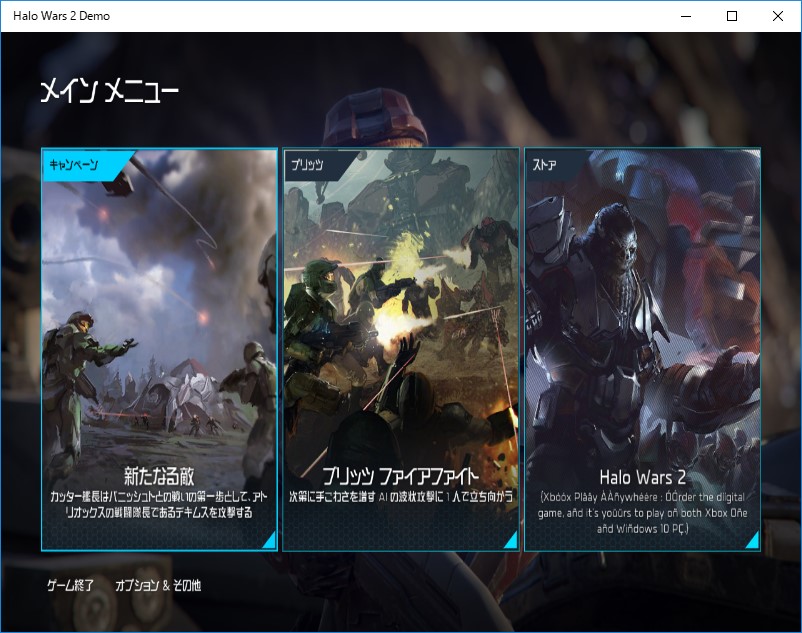The width and height of the screenshot is (802, 633).
Task: Click the Halo Wars 2 store link text
Action: coord(643,478)
